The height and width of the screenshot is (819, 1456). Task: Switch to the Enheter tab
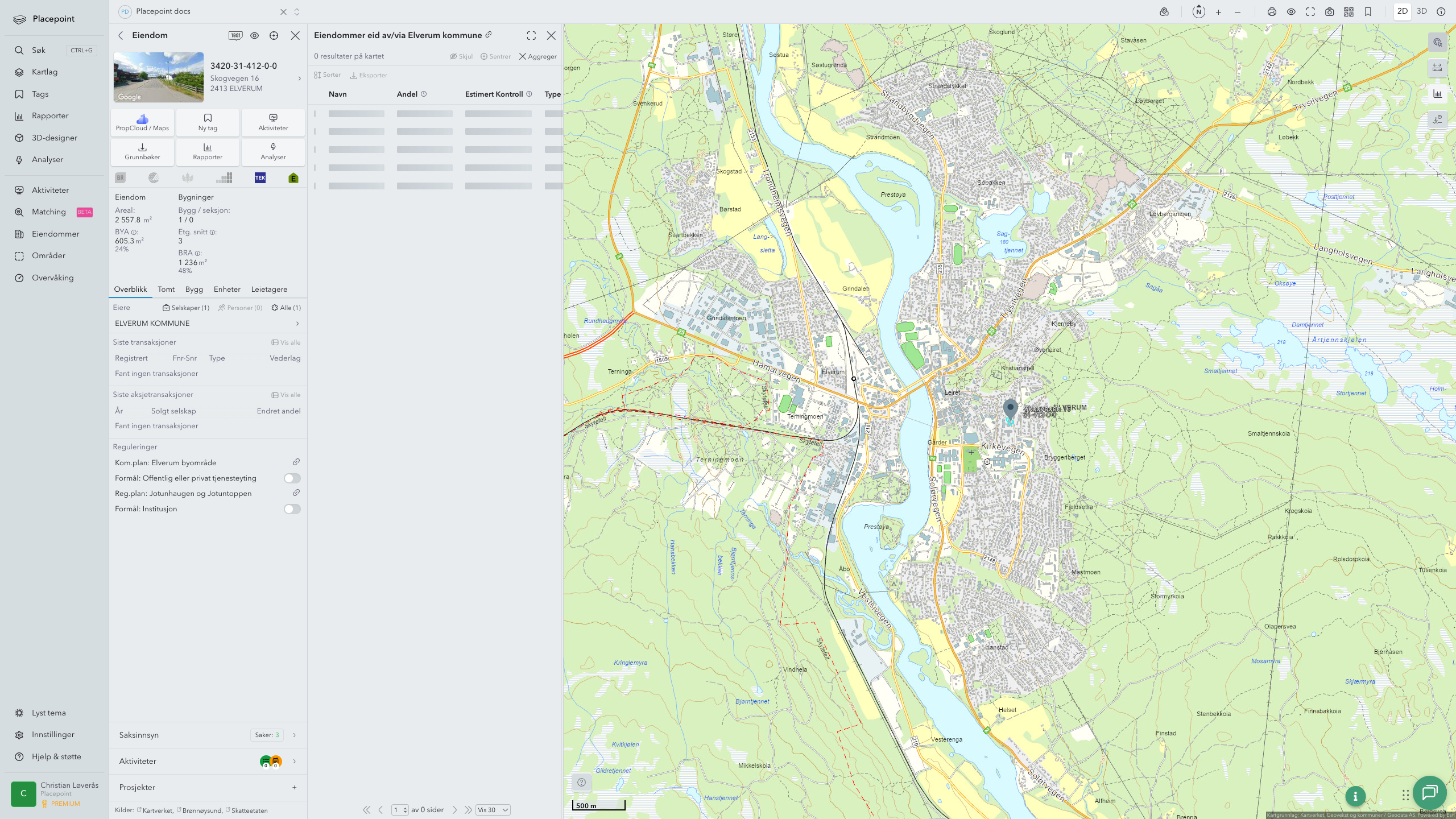click(x=227, y=289)
